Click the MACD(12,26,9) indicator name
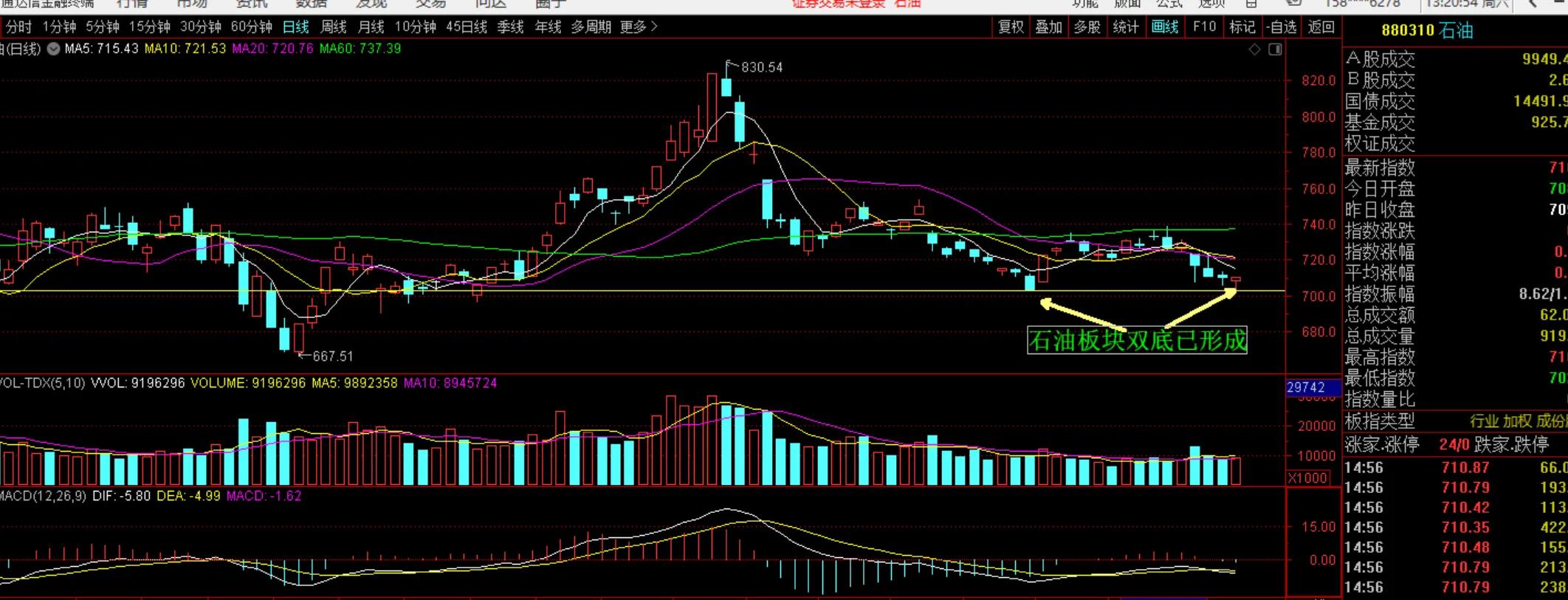The height and width of the screenshot is (600, 1568). [43, 496]
